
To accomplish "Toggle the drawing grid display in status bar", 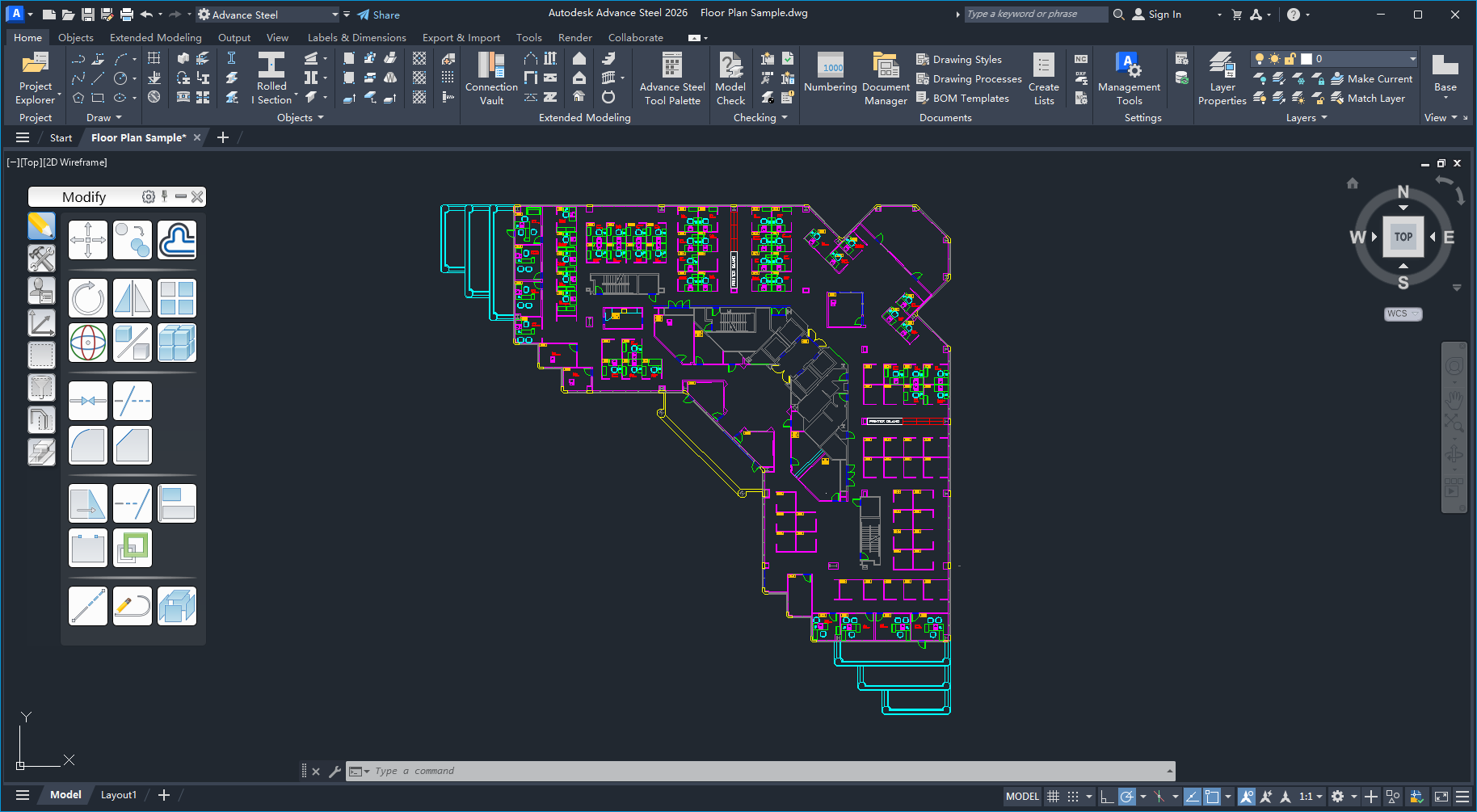I will tap(1053, 796).
